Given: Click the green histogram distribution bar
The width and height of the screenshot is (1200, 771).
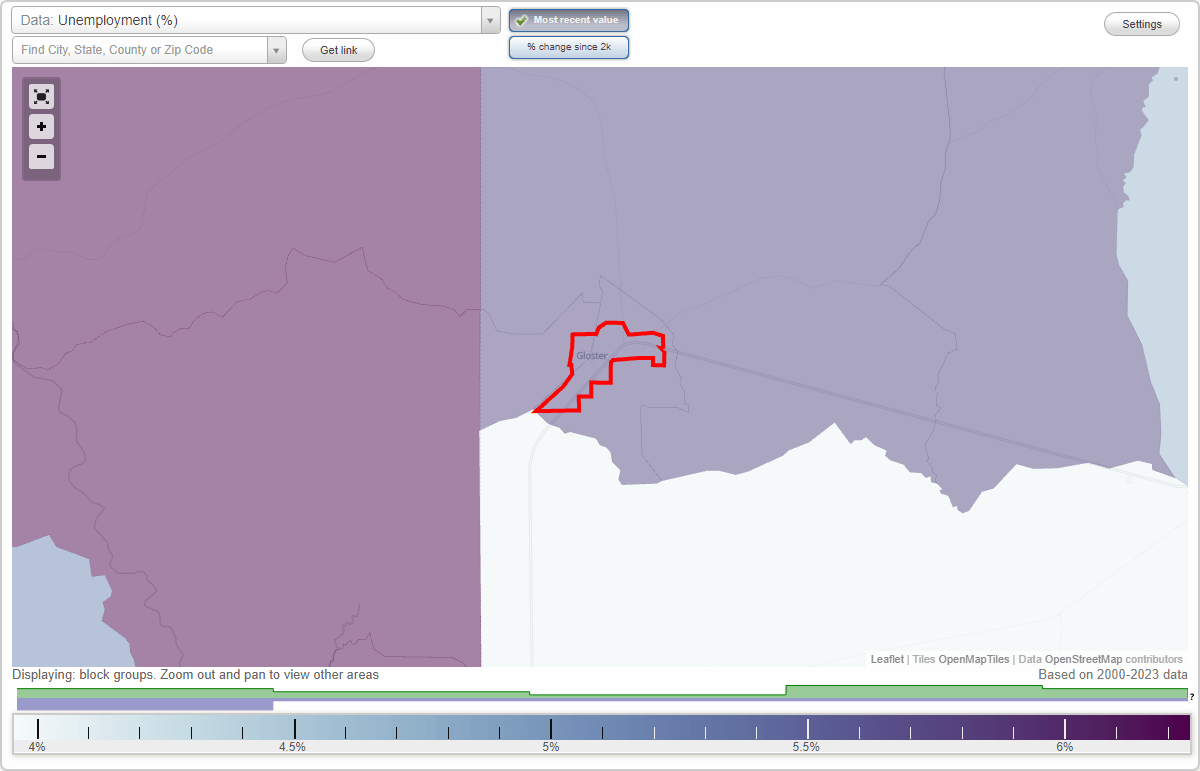Looking at the screenshot, I should [x=602, y=692].
